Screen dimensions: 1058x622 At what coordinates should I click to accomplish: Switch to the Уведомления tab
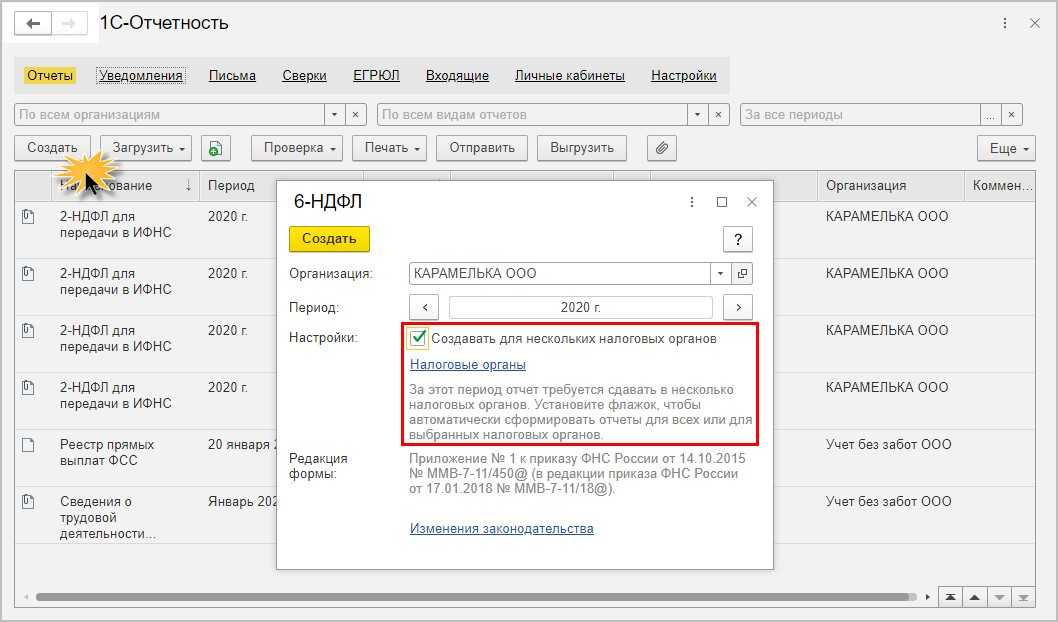click(x=141, y=75)
